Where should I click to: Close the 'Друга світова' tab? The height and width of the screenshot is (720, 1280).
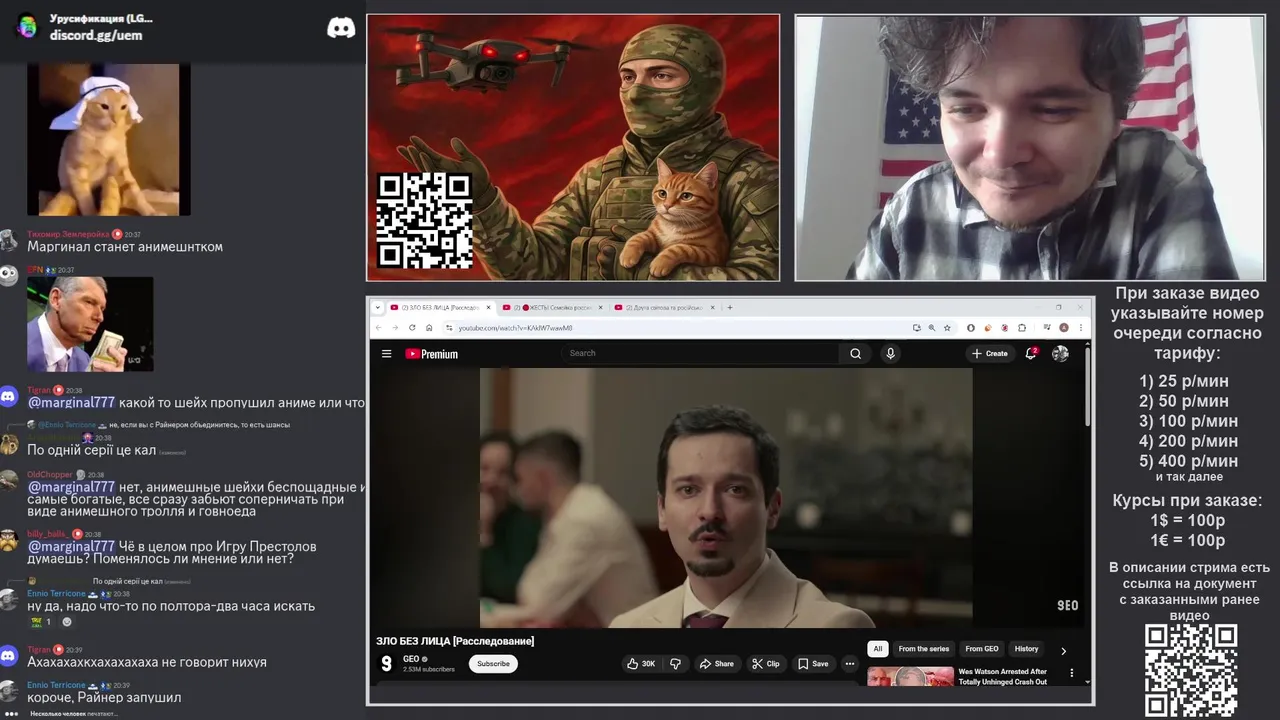714,307
